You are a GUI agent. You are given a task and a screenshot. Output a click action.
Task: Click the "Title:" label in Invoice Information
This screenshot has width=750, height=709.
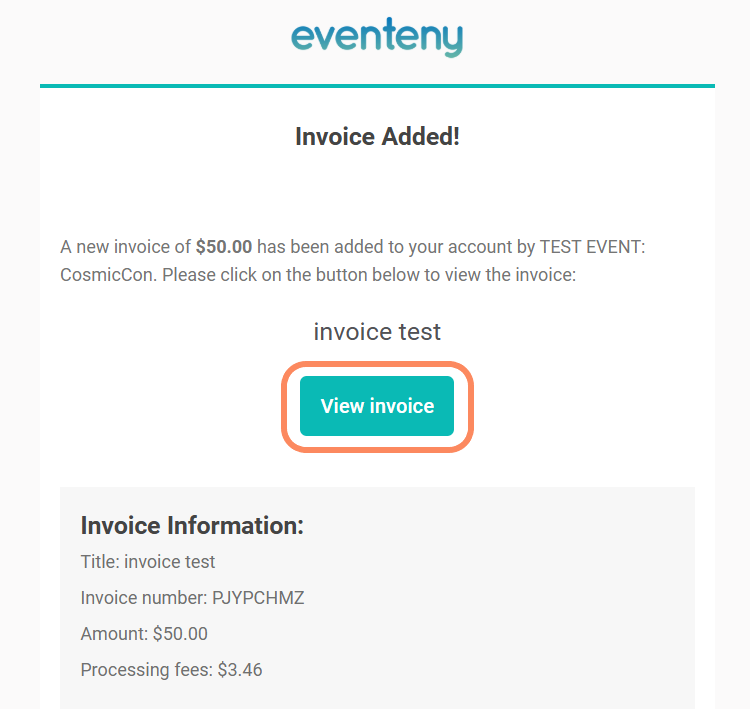click(x=100, y=562)
